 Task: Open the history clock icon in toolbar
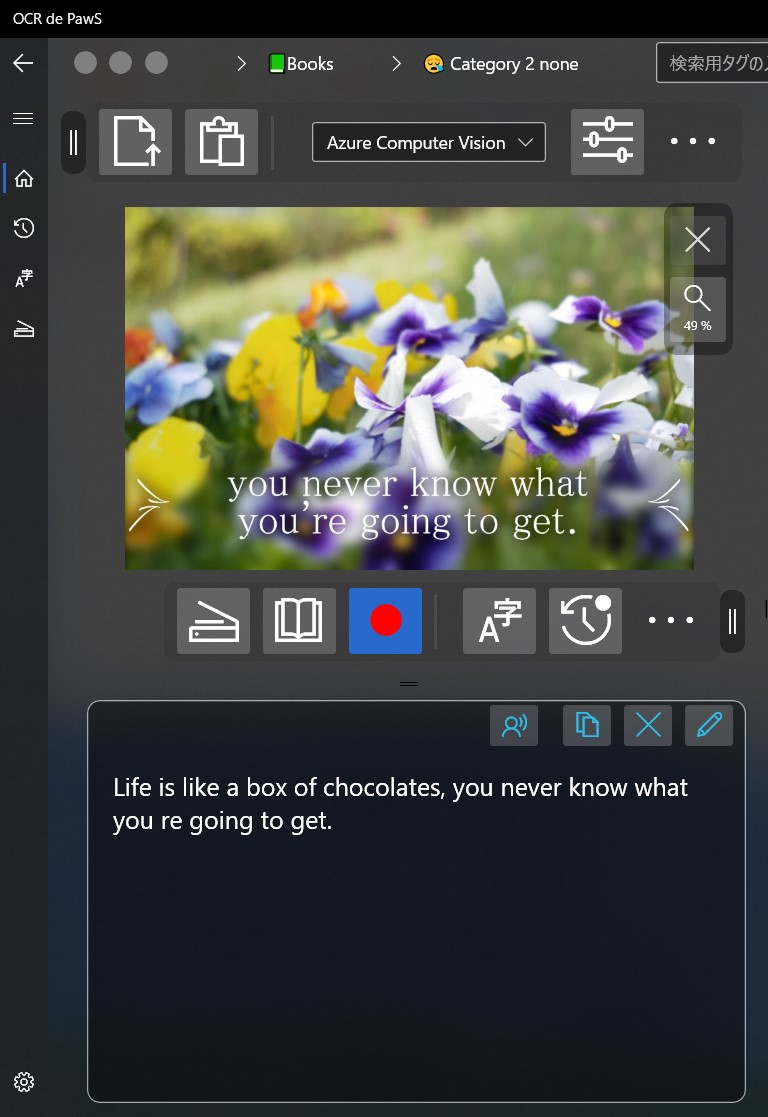coord(585,621)
